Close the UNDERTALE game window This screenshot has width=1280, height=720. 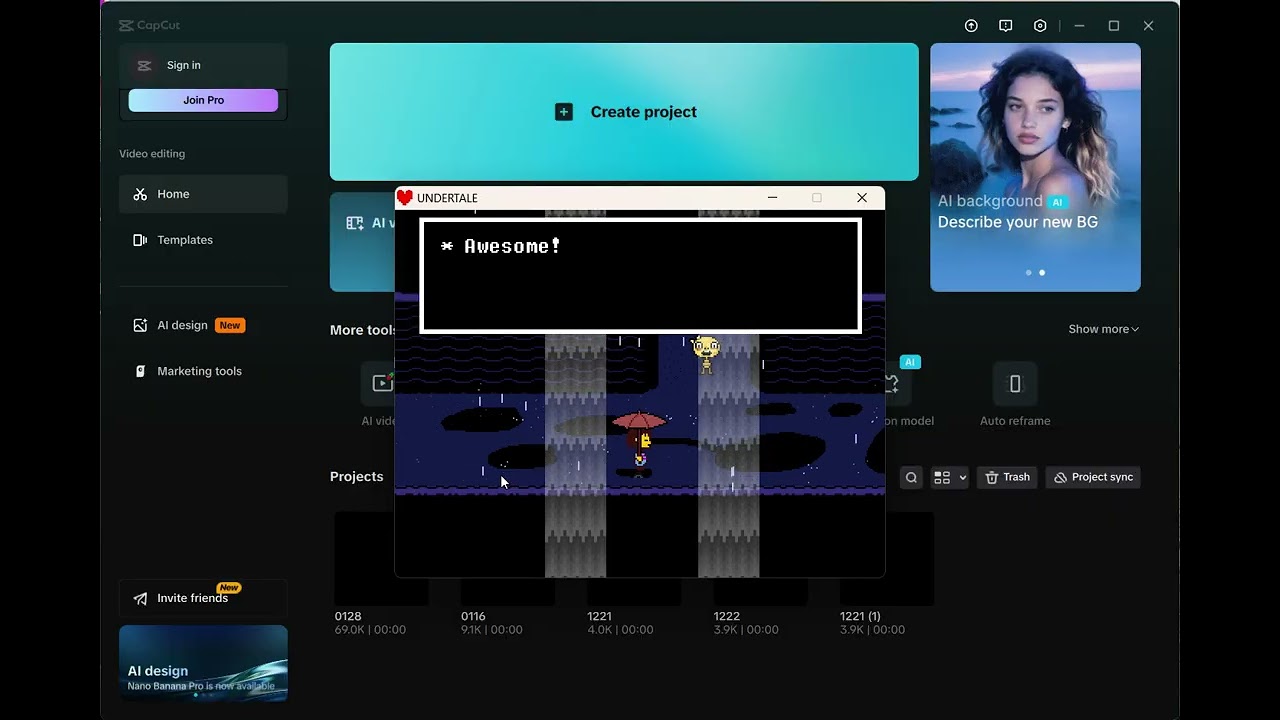coord(862,198)
